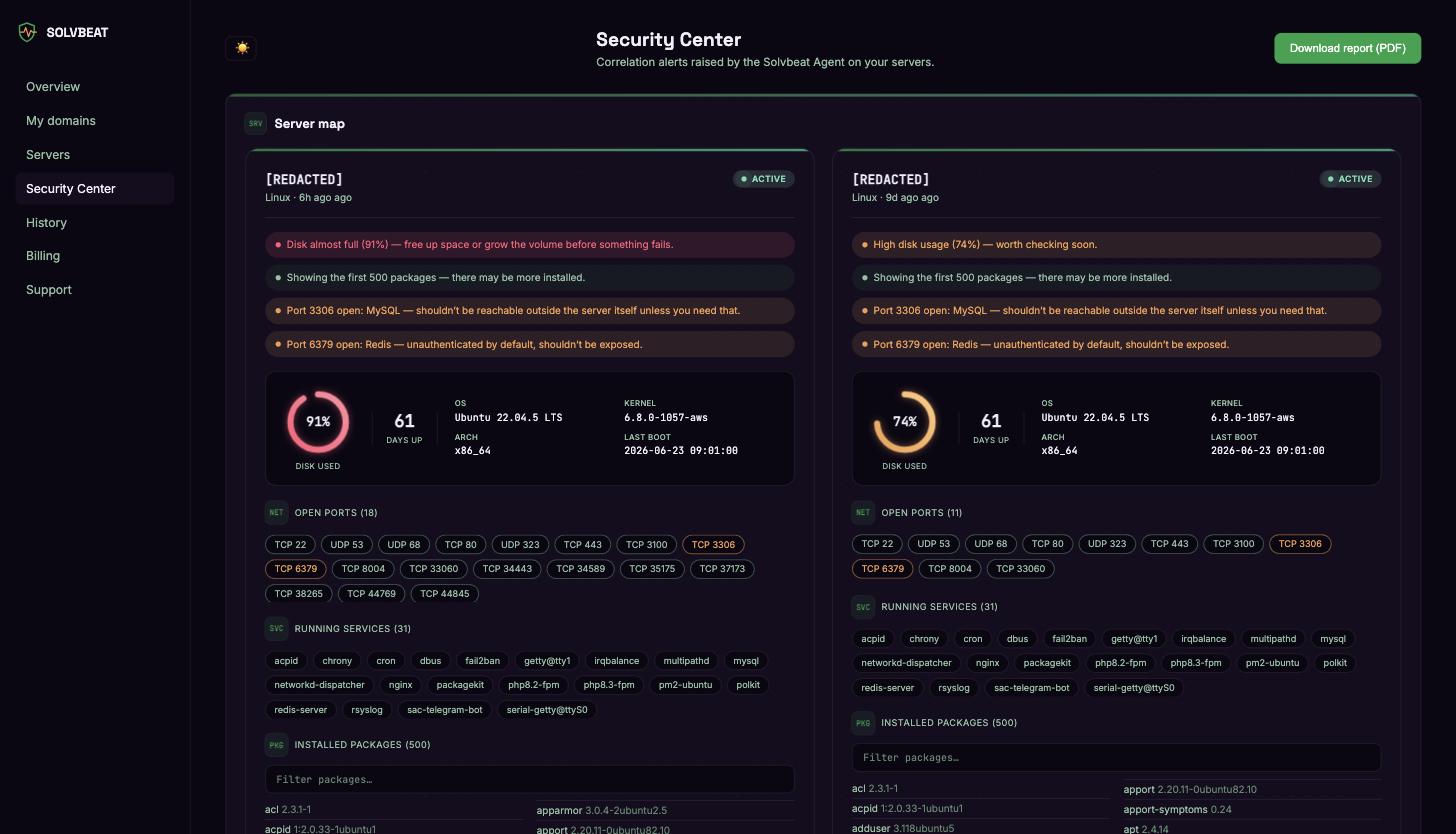Click the TCP 33060 chip in second server
This screenshot has height=834, width=1456.
[x=1021, y=569]
